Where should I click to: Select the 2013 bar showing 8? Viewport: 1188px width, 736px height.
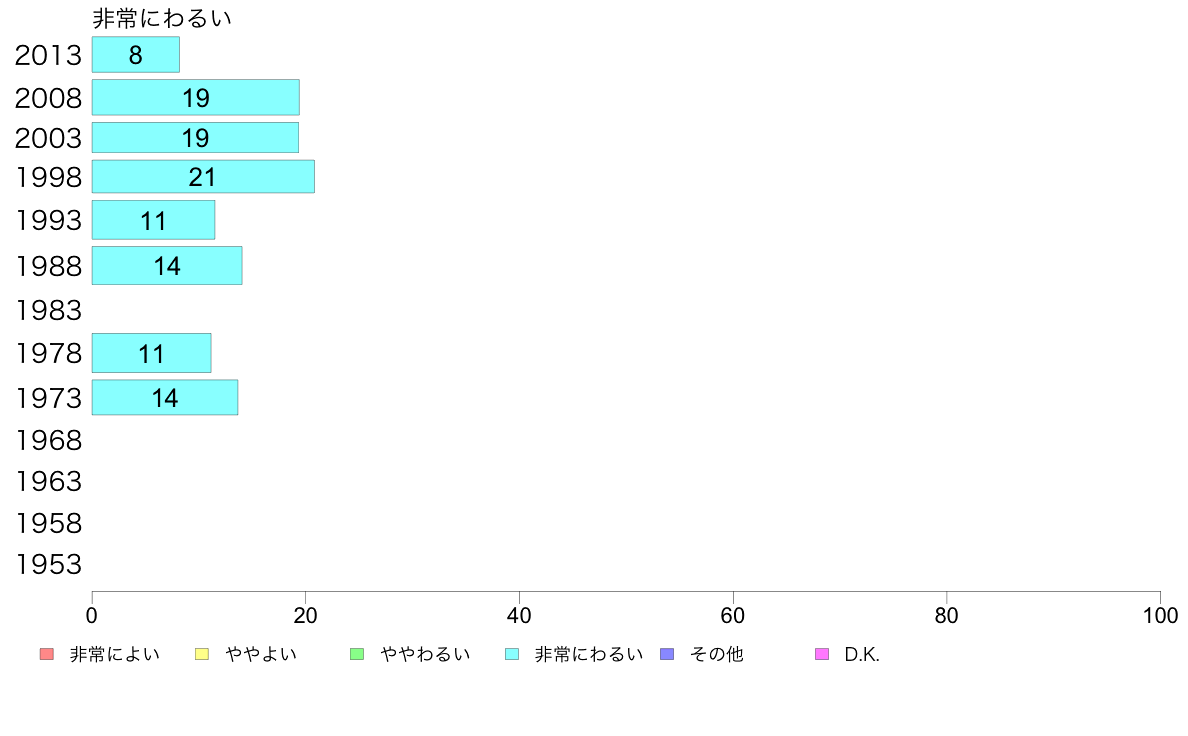tap(136, 55)
